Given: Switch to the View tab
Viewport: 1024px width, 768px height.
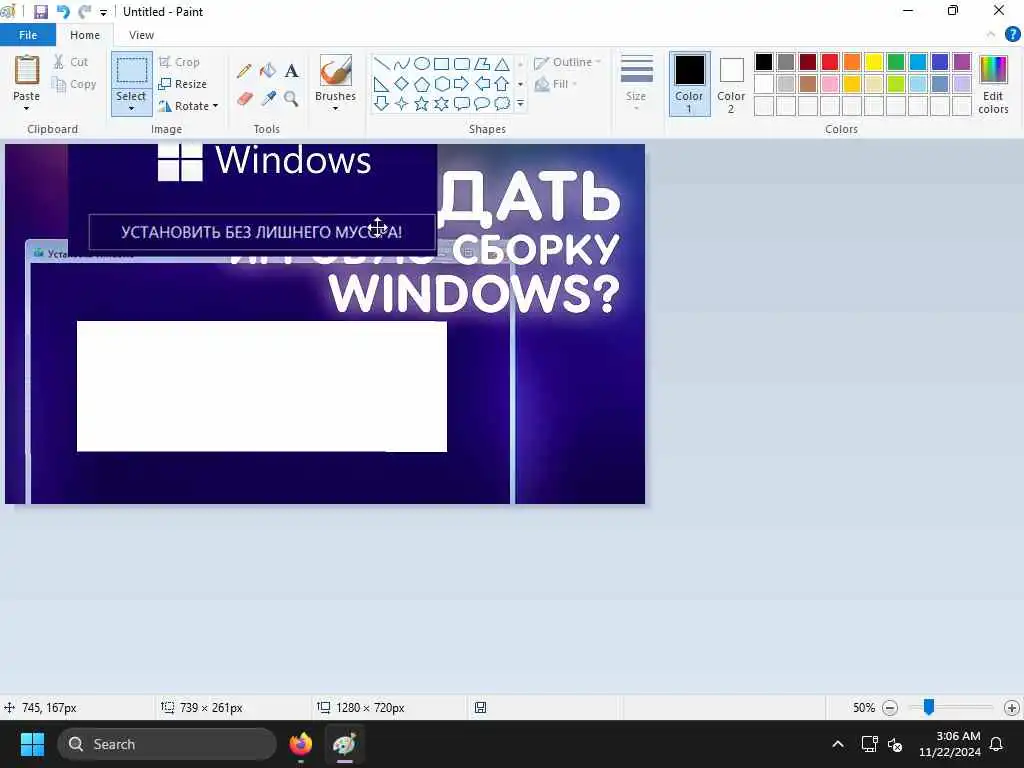Looking at the screenshot, I should click(x=141, y=35).
